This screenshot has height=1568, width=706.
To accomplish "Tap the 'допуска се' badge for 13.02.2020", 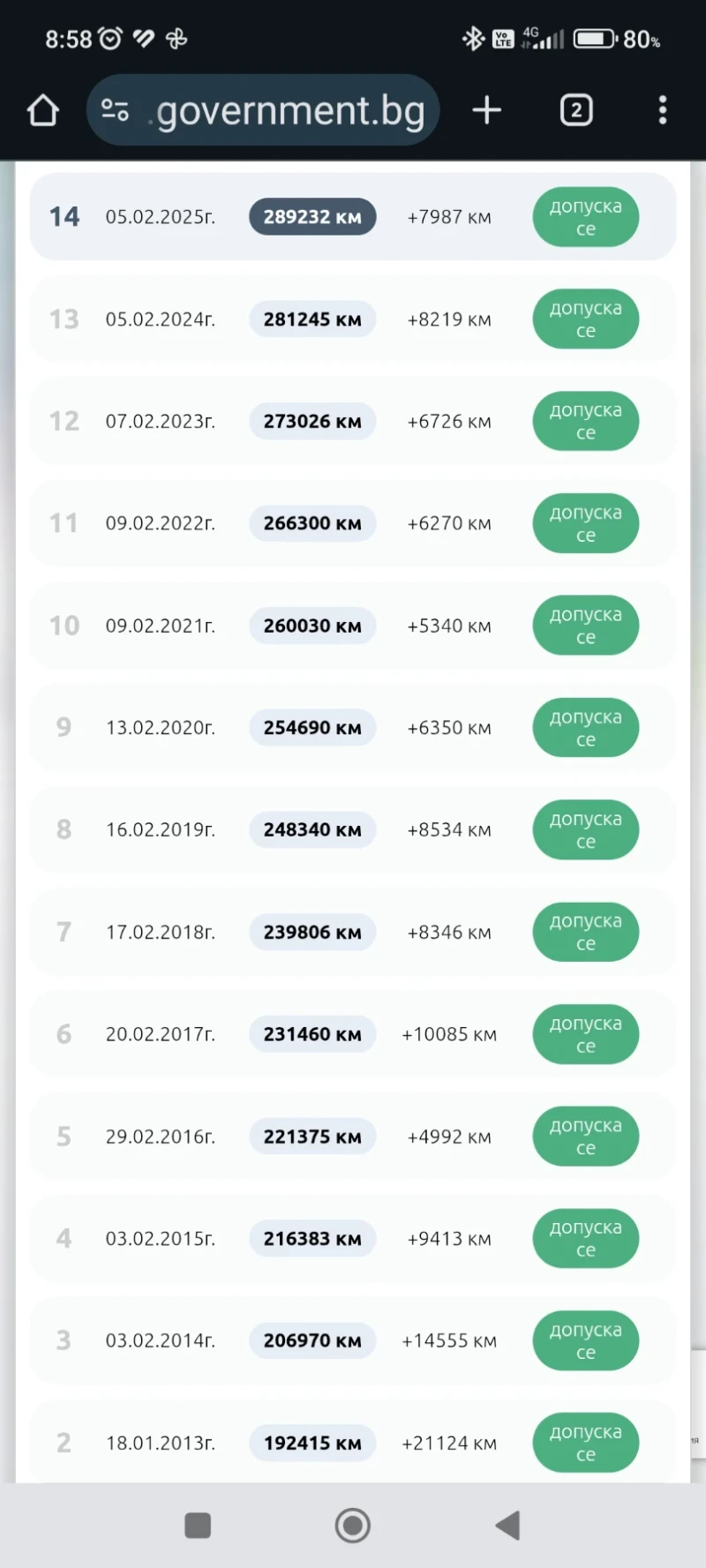I will pyautogui.click(x=585, y=728).
